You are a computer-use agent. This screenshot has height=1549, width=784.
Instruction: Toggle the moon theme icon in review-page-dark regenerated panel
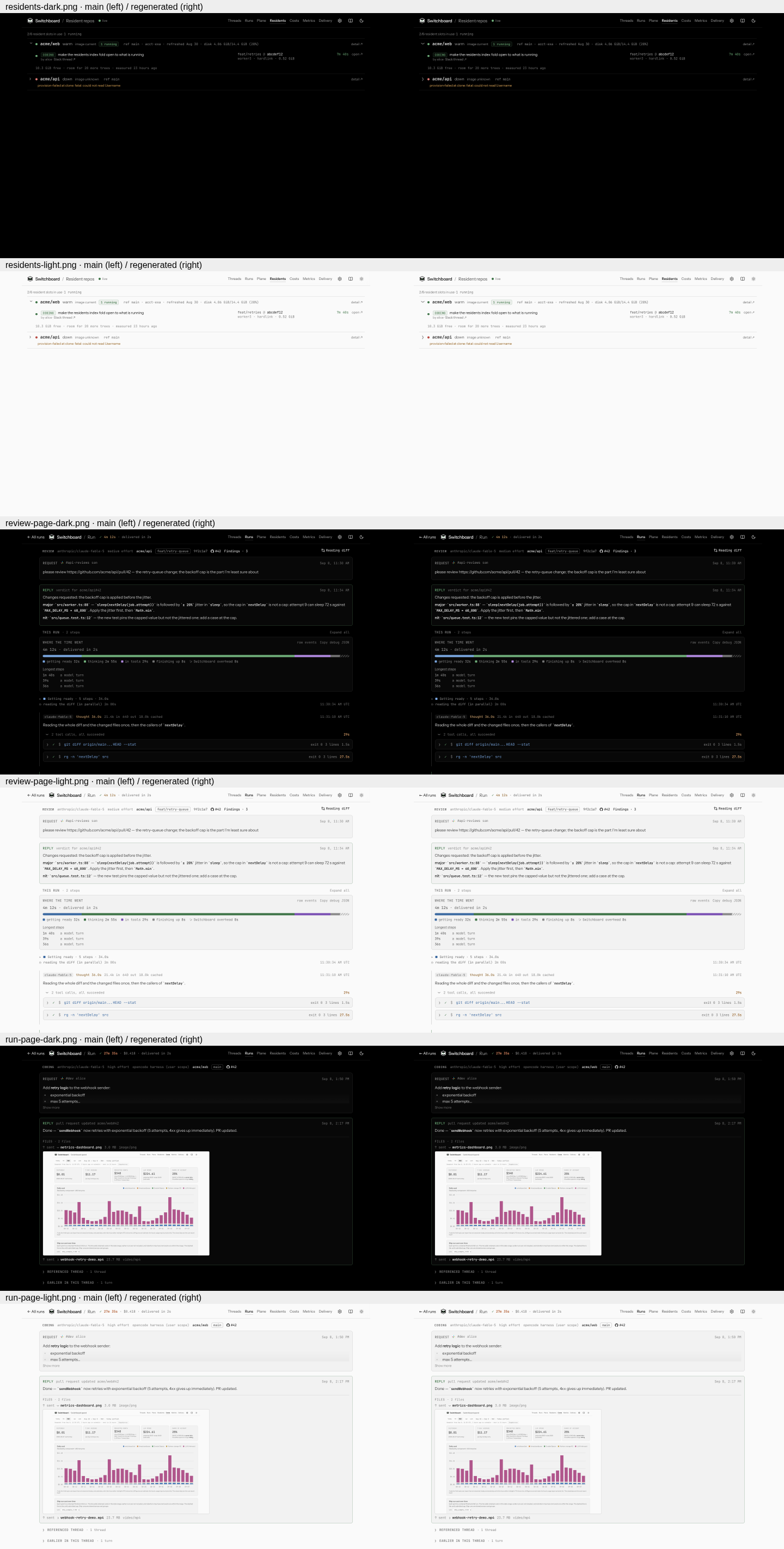[754, 537]
